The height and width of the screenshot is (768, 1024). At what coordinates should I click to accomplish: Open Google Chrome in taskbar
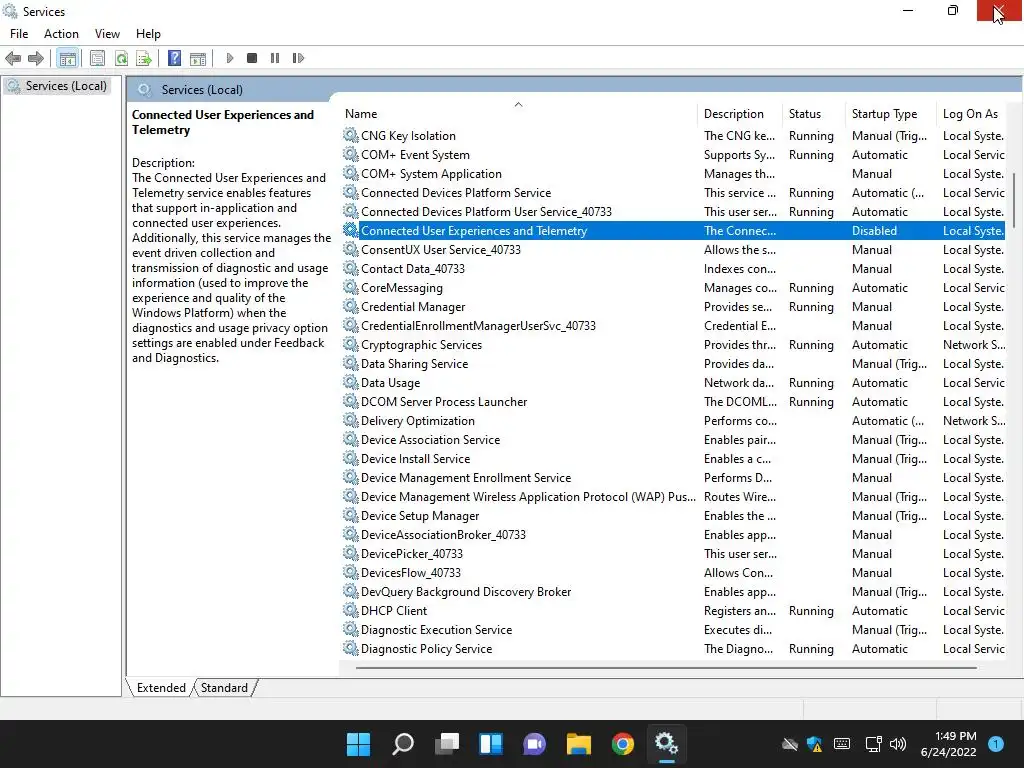tap(622, 744)
